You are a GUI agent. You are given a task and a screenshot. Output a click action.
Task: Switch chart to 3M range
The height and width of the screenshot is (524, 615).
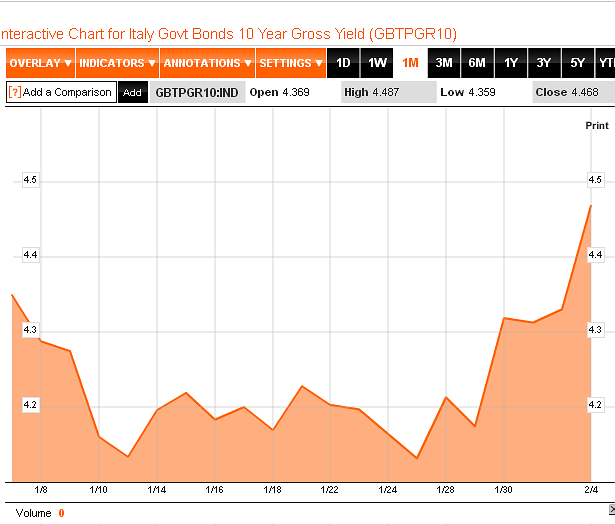(444, 63)
